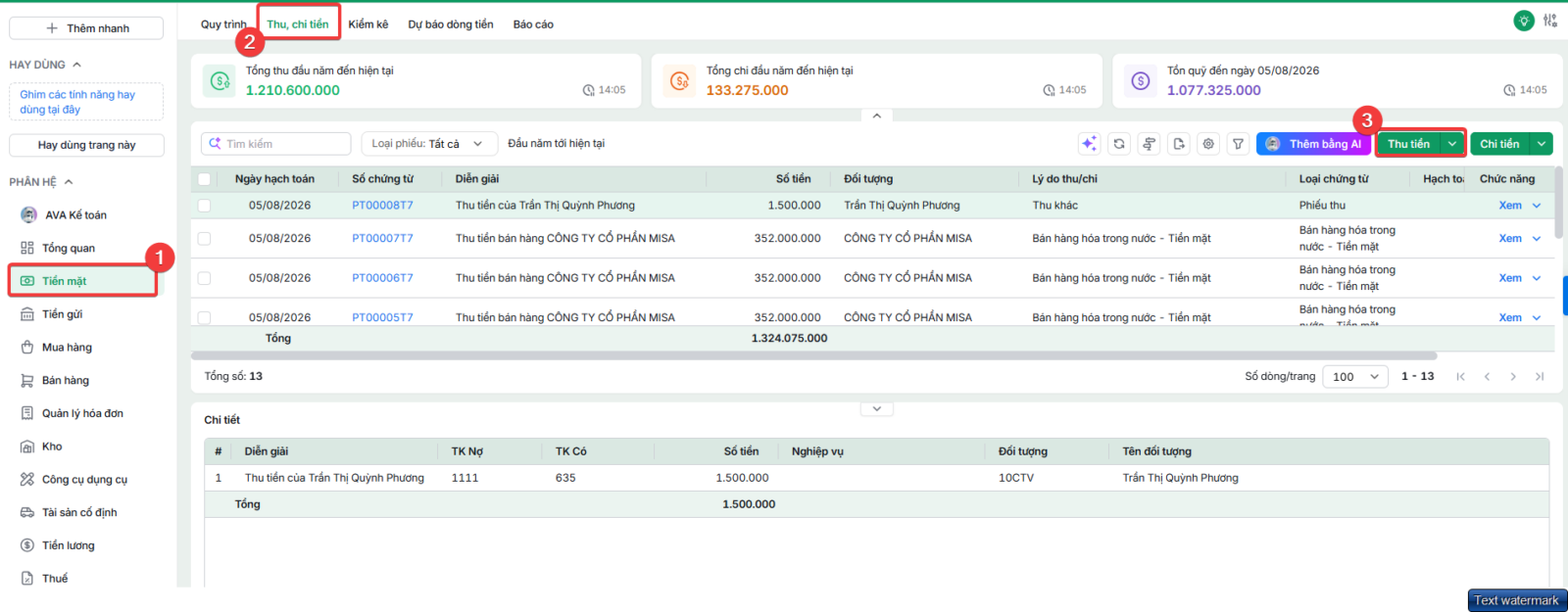Expand Chi tiền dropdown arrow
Viewport: 1568px width, 612px height.
(1542, 144)
